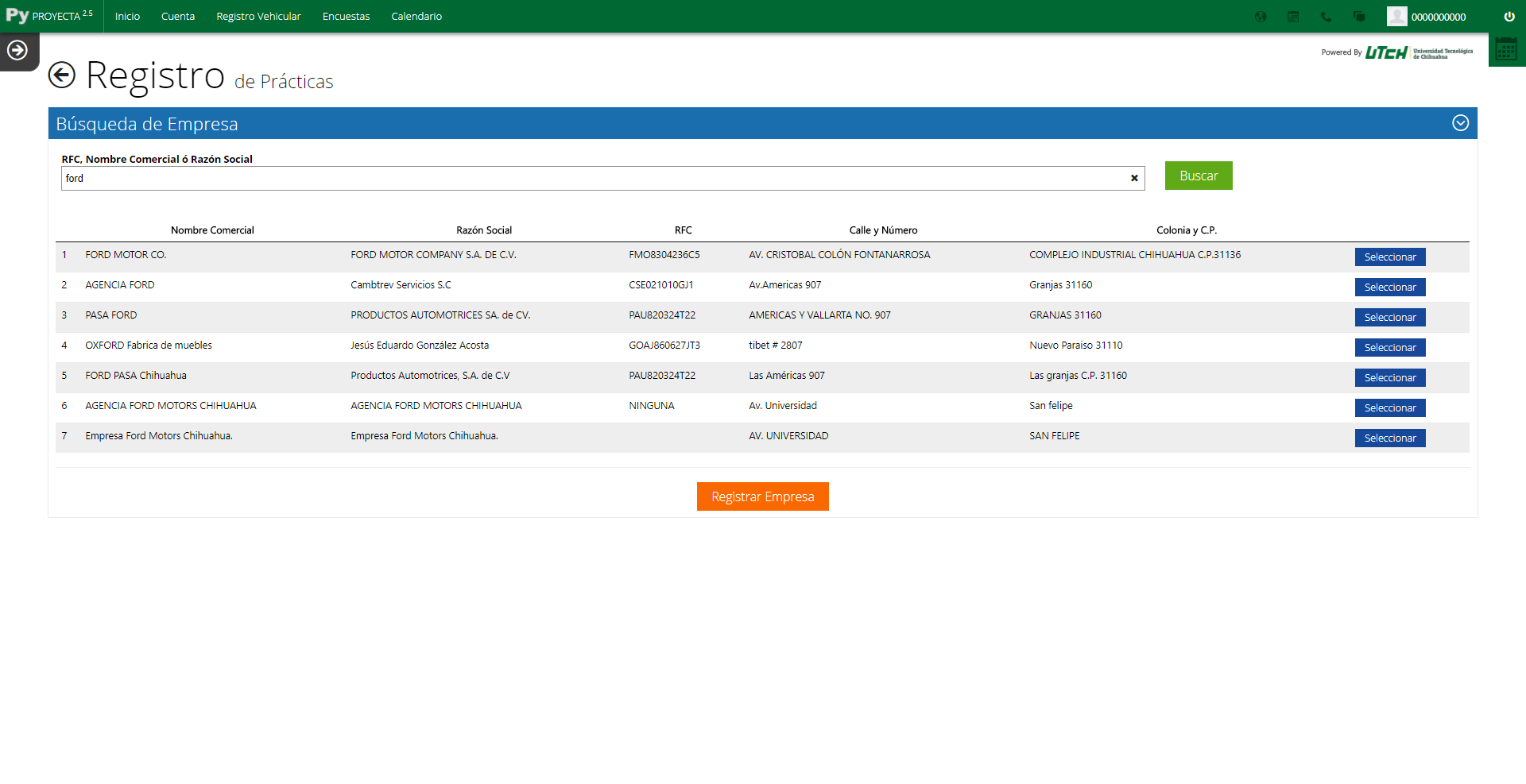Select FORD MOTOR CO. with Seleccionar
This screenshot has height=784, width=1526.
click(1390, 257)
